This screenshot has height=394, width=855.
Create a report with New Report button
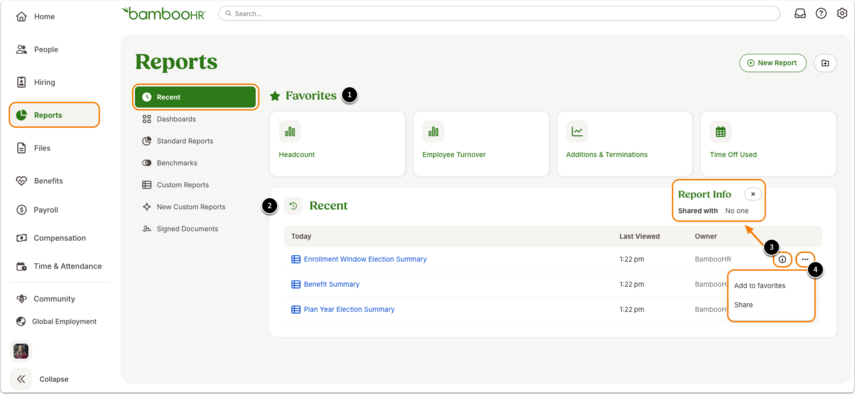point(773,63)
